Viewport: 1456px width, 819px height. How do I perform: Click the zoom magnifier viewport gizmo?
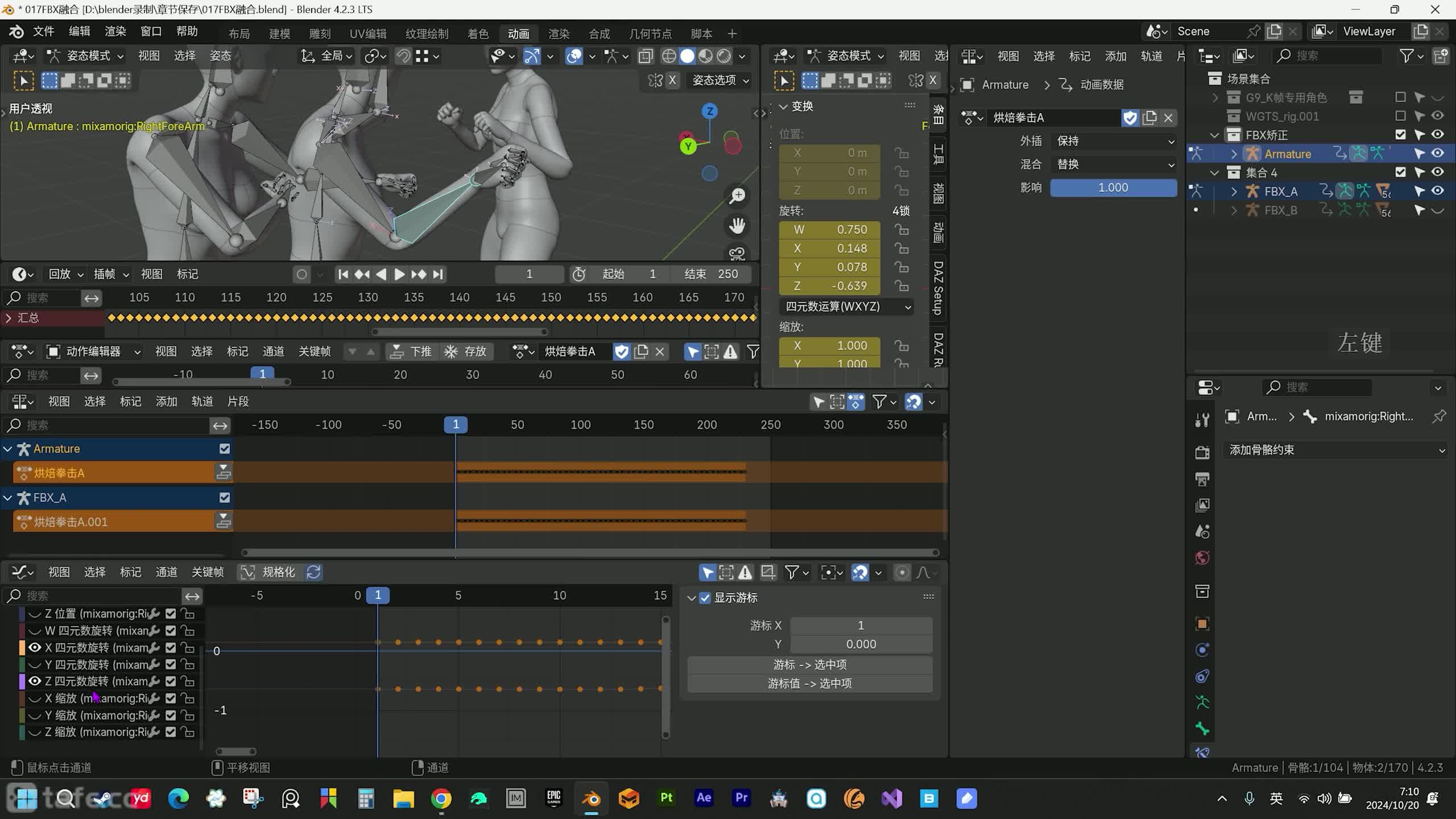click(737, 196)
